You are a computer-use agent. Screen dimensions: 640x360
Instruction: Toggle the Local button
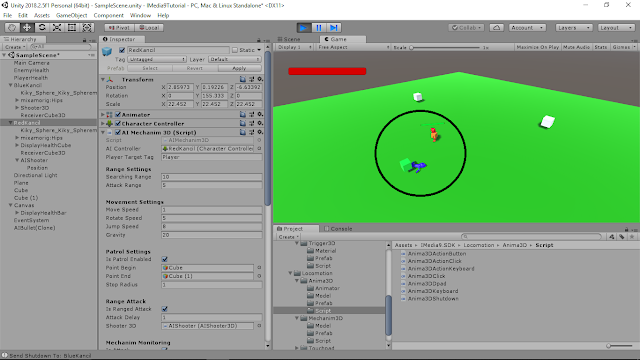pos(149,27)
